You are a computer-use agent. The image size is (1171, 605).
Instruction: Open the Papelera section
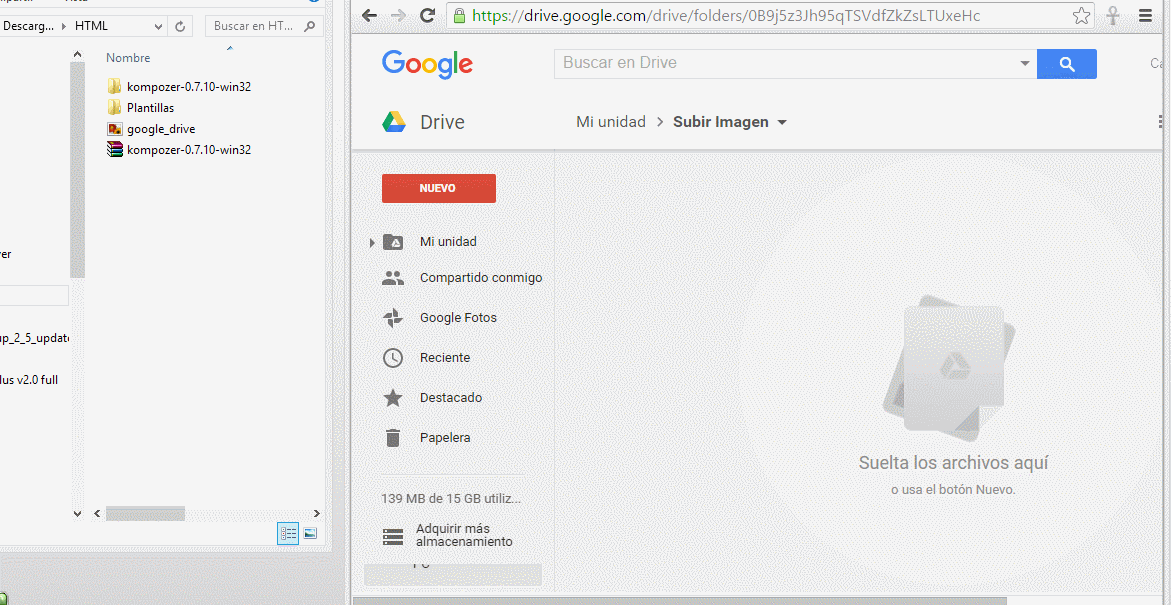(445, 438)
